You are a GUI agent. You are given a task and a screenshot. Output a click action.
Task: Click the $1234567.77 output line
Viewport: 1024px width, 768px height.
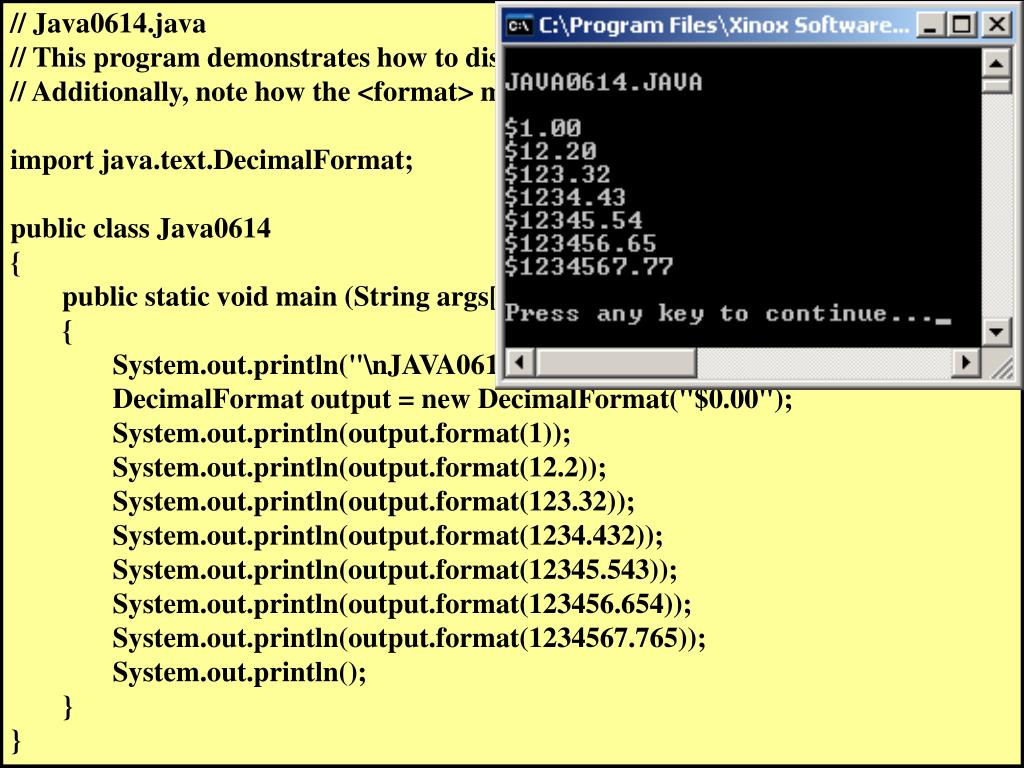click(588, 266)
